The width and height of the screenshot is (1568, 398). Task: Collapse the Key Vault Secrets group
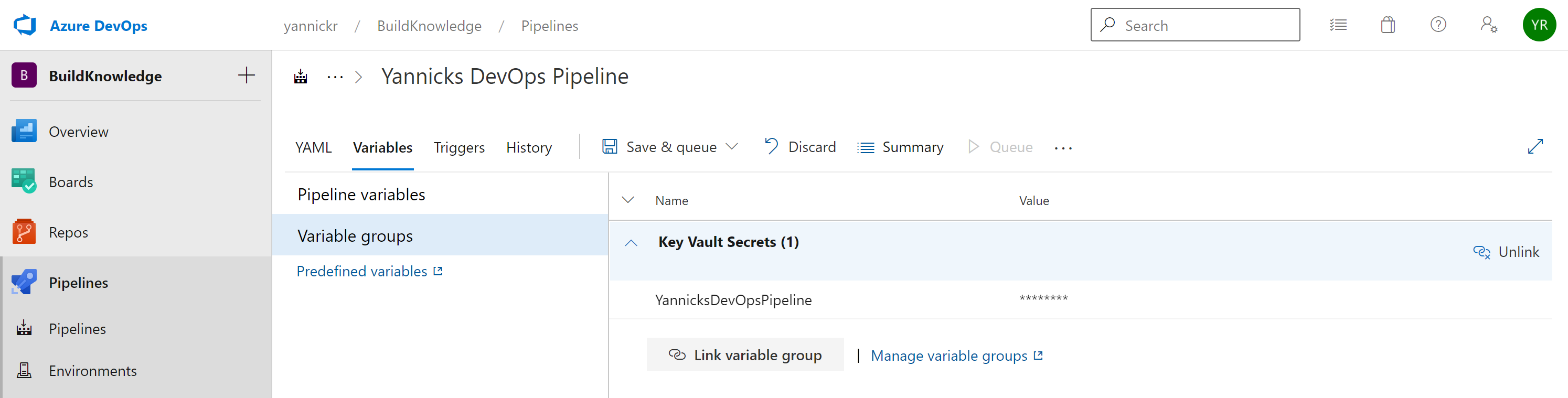(x=631, y=243)
